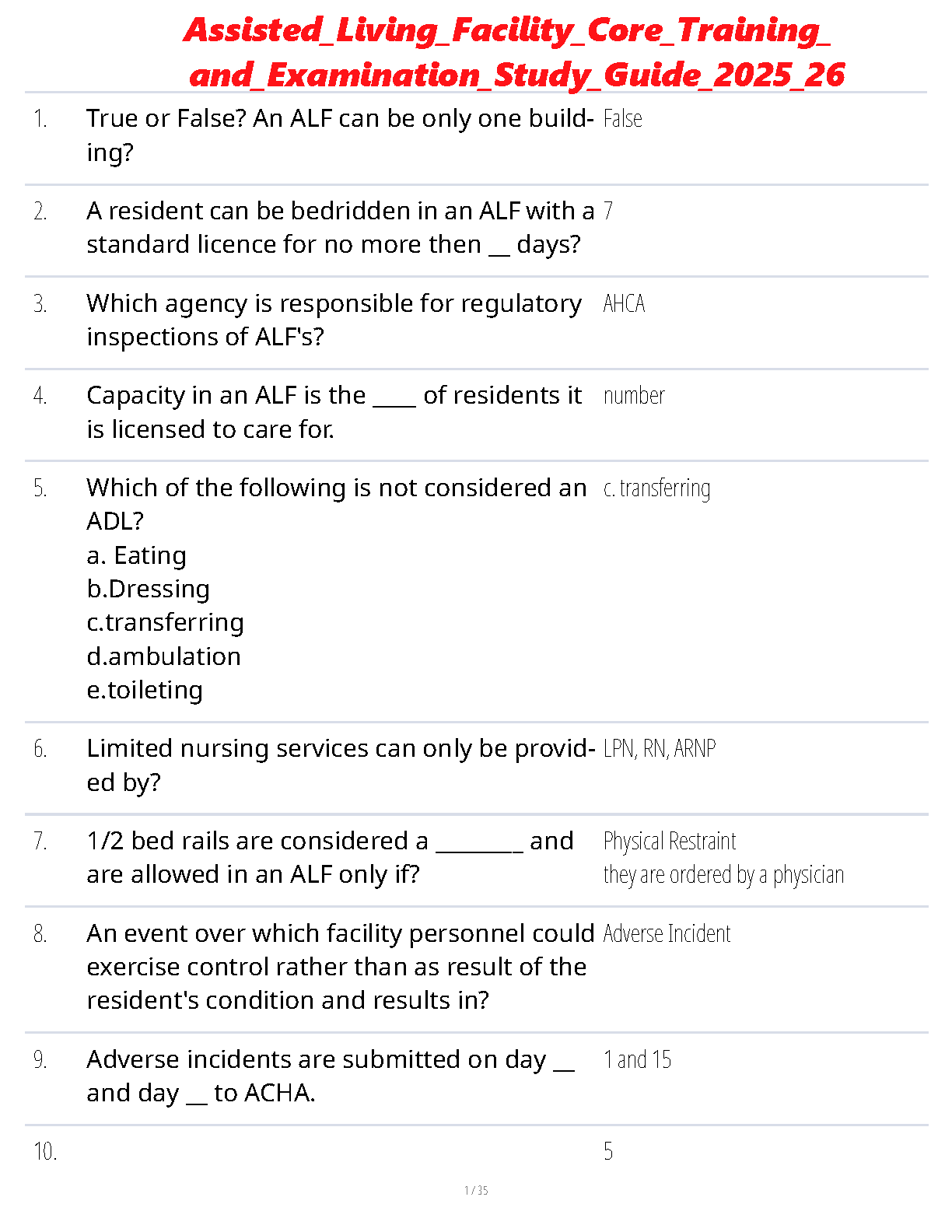The height and width of the screenshot is (1232, 952).
Task: Select the answer "7" for question 2
Action: click(x=608, y=211)
